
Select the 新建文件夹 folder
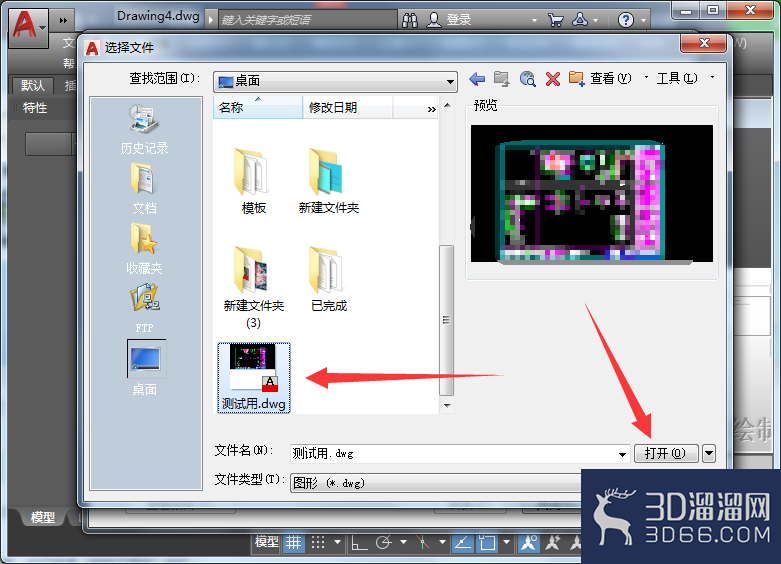point(328,180)
